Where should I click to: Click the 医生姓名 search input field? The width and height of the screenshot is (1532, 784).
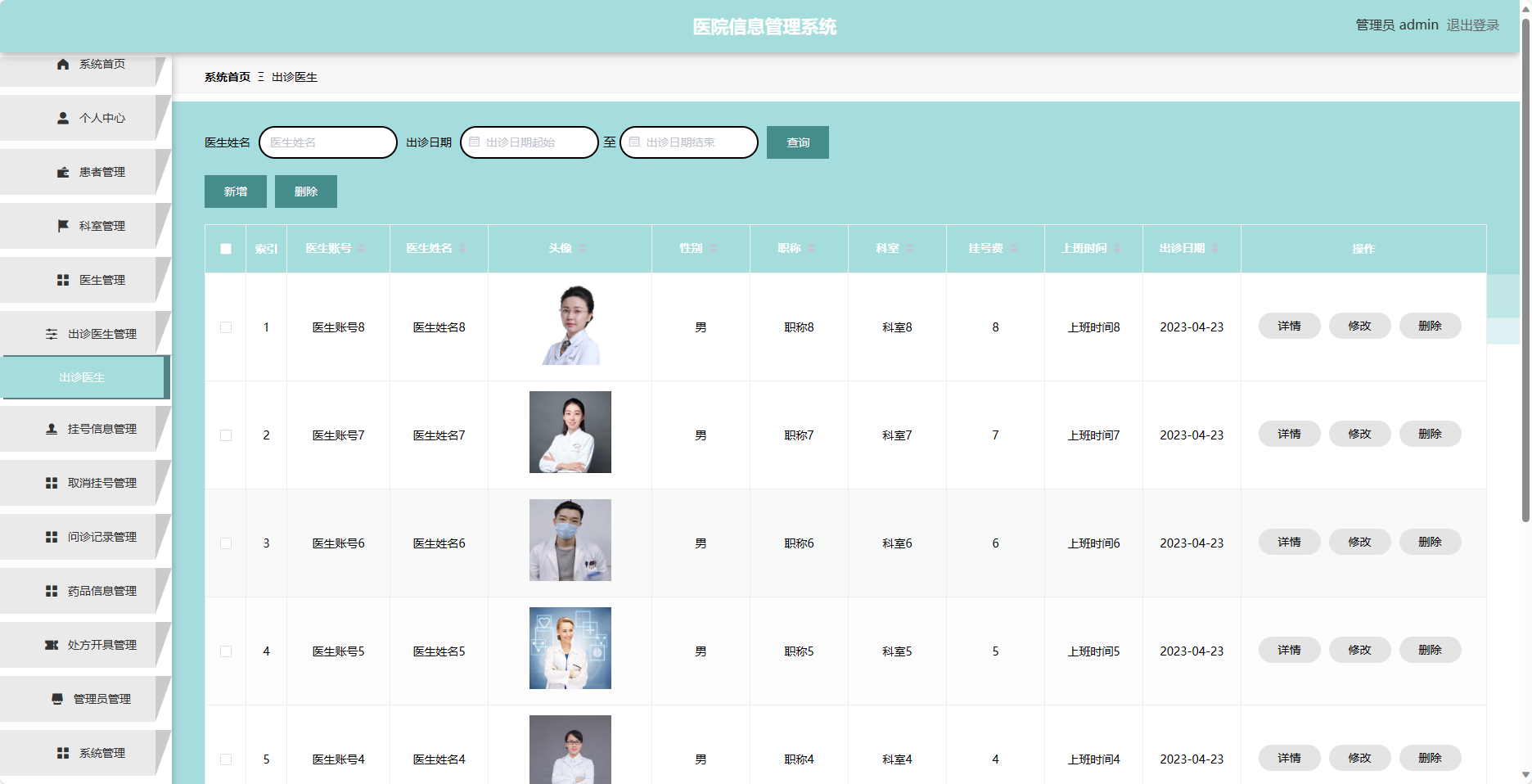click(x=328, y=142)
